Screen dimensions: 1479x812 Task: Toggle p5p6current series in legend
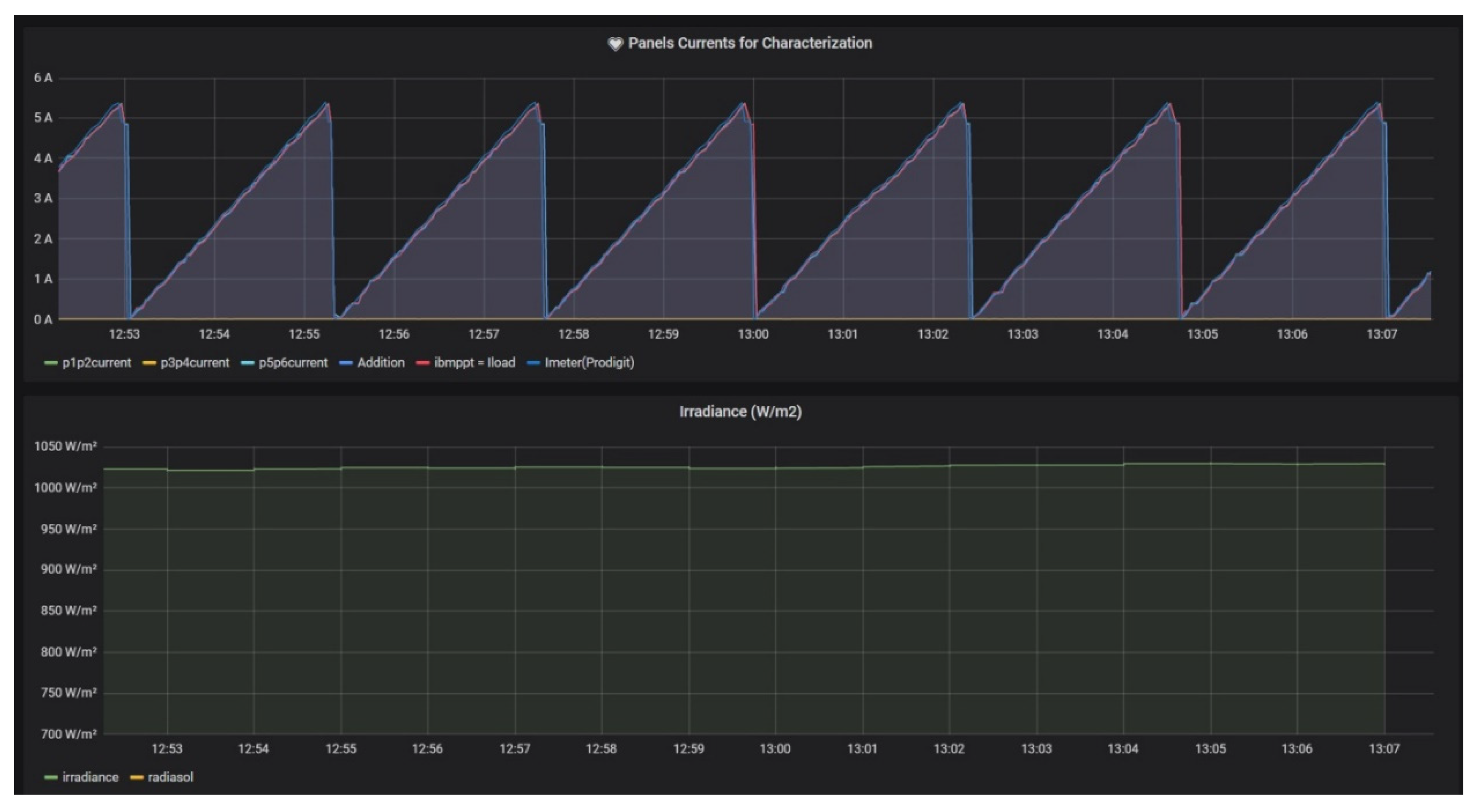[293, 363]
